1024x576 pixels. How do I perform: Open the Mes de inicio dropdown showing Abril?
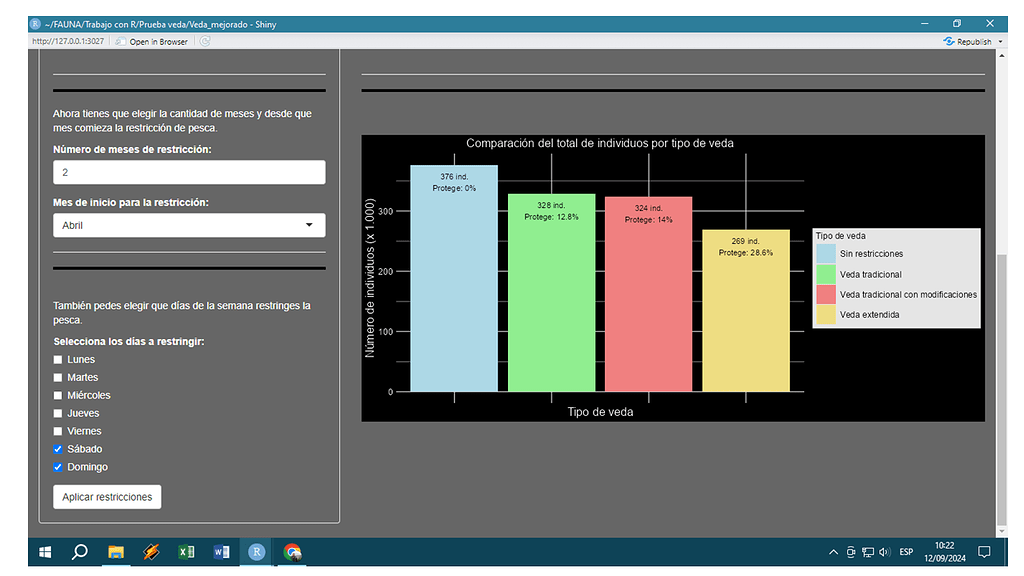point(189,225)
